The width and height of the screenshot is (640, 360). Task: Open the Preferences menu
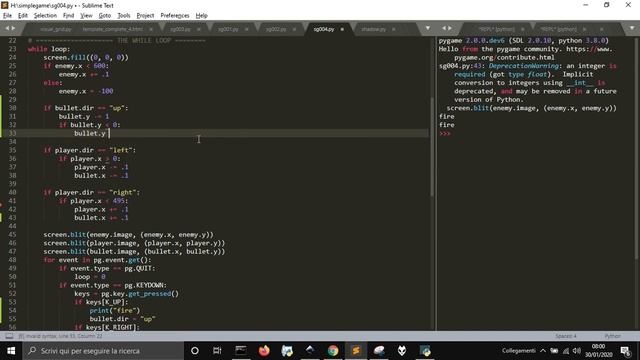[x=175, y=16]
